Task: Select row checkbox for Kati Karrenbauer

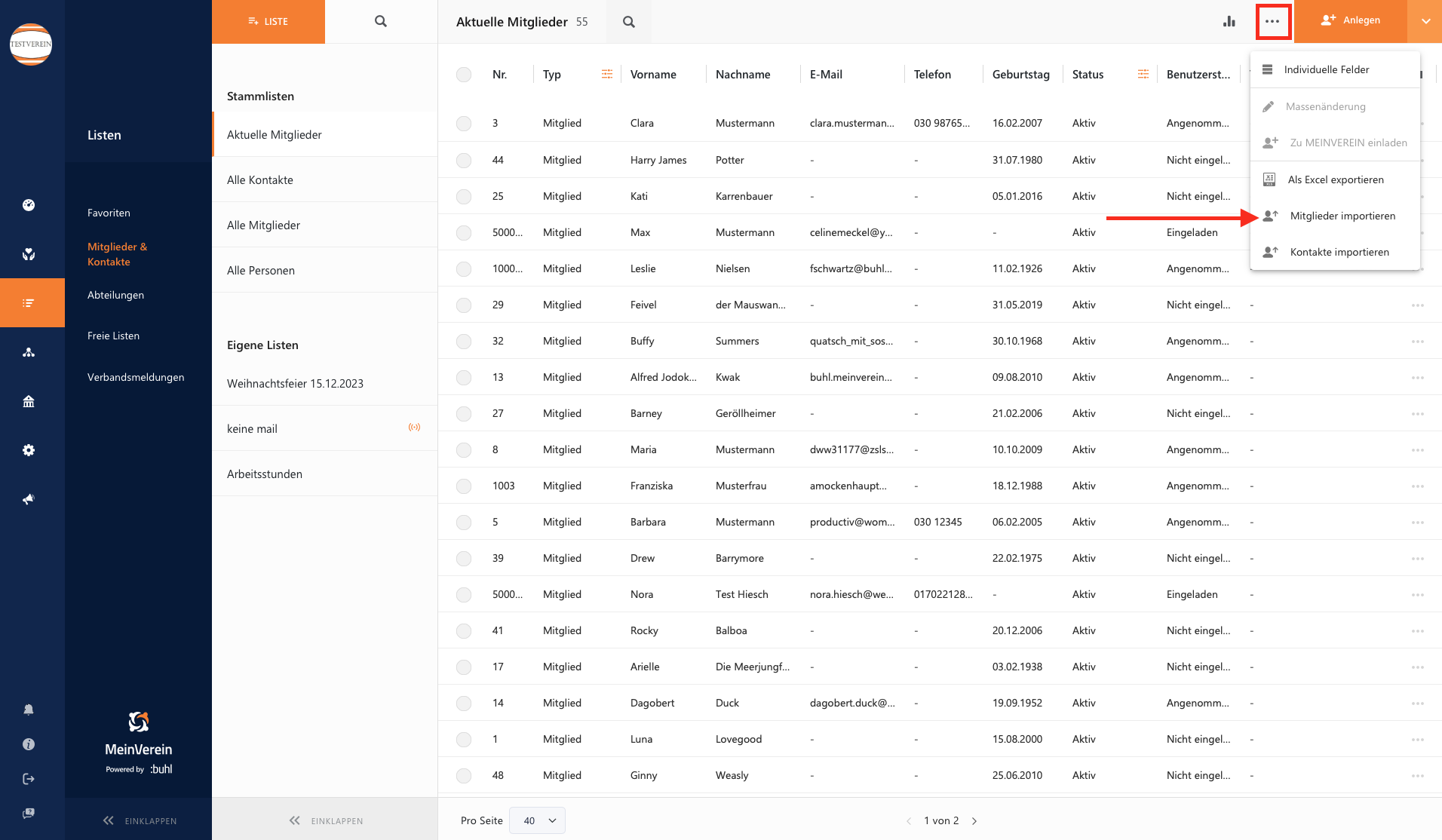Action: (464, 197)
